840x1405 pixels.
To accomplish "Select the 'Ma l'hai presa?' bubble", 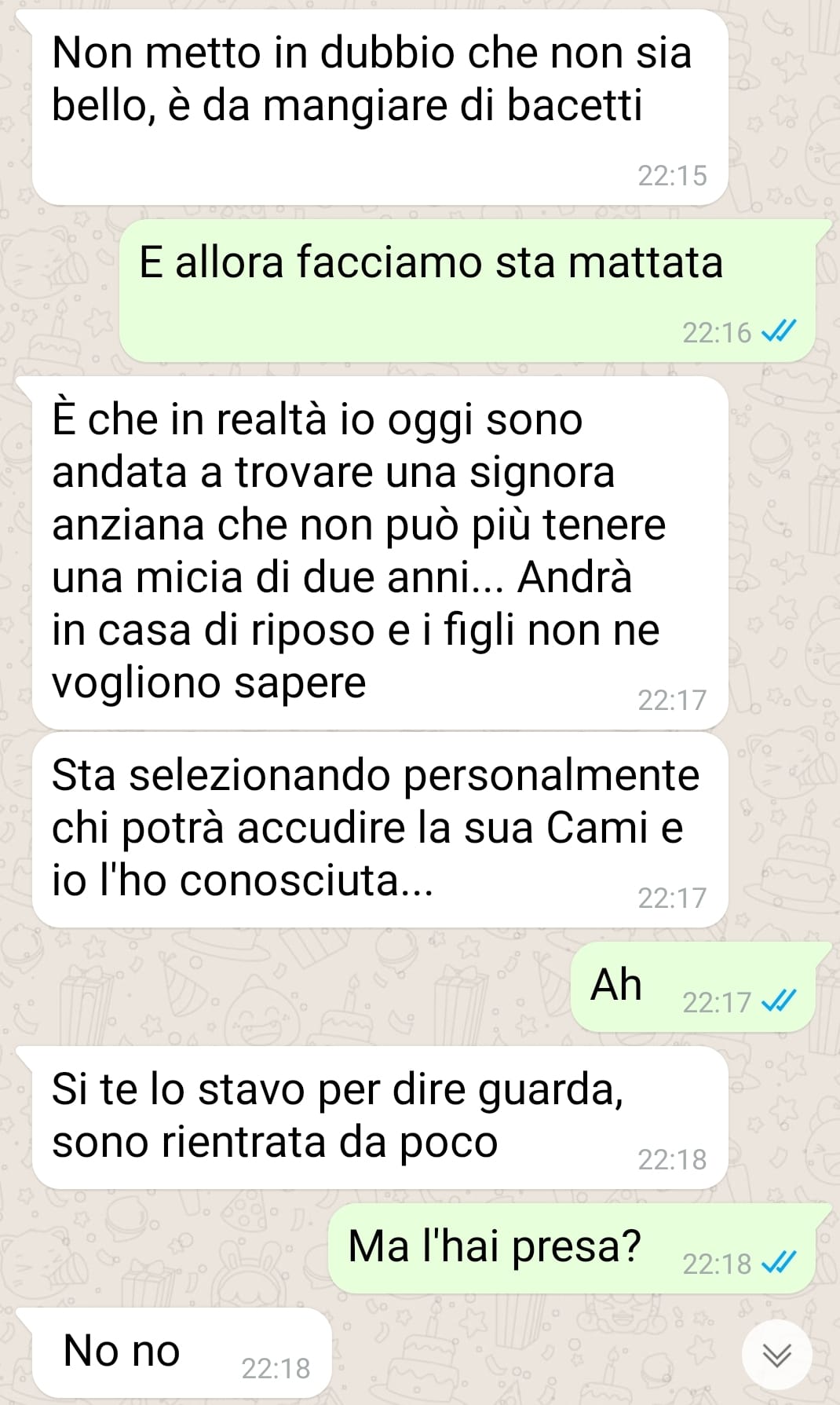I will [572, 1248].
